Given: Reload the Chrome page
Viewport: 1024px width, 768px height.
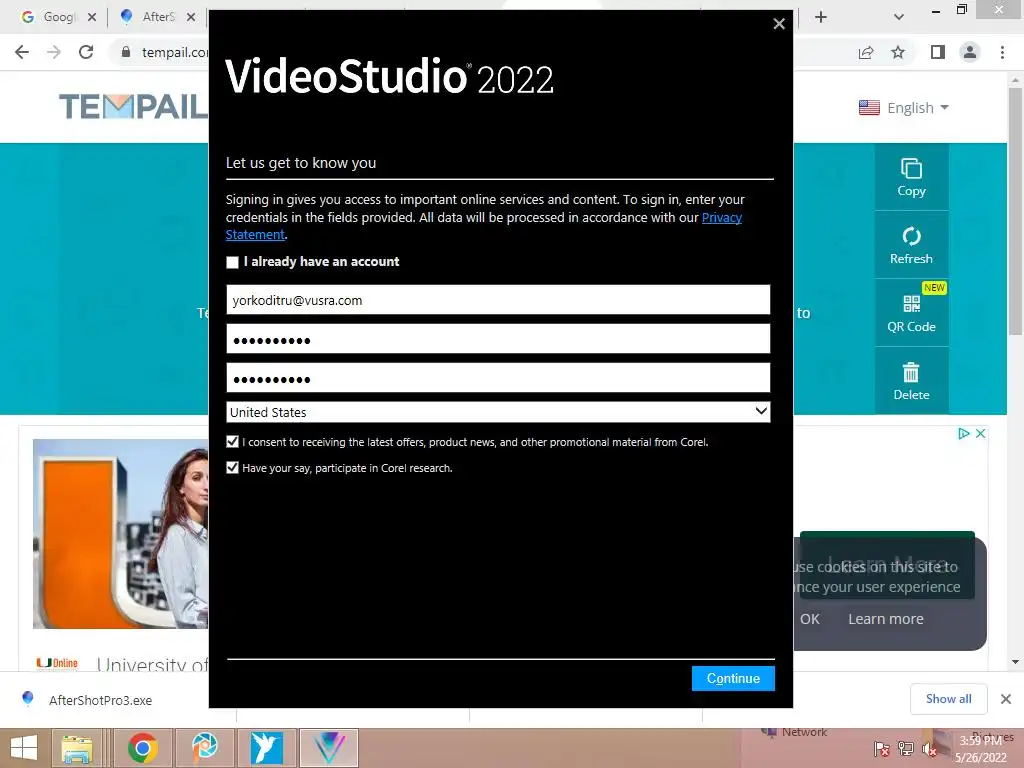Looking at the screenshot, I should click(x=86, y=52).
